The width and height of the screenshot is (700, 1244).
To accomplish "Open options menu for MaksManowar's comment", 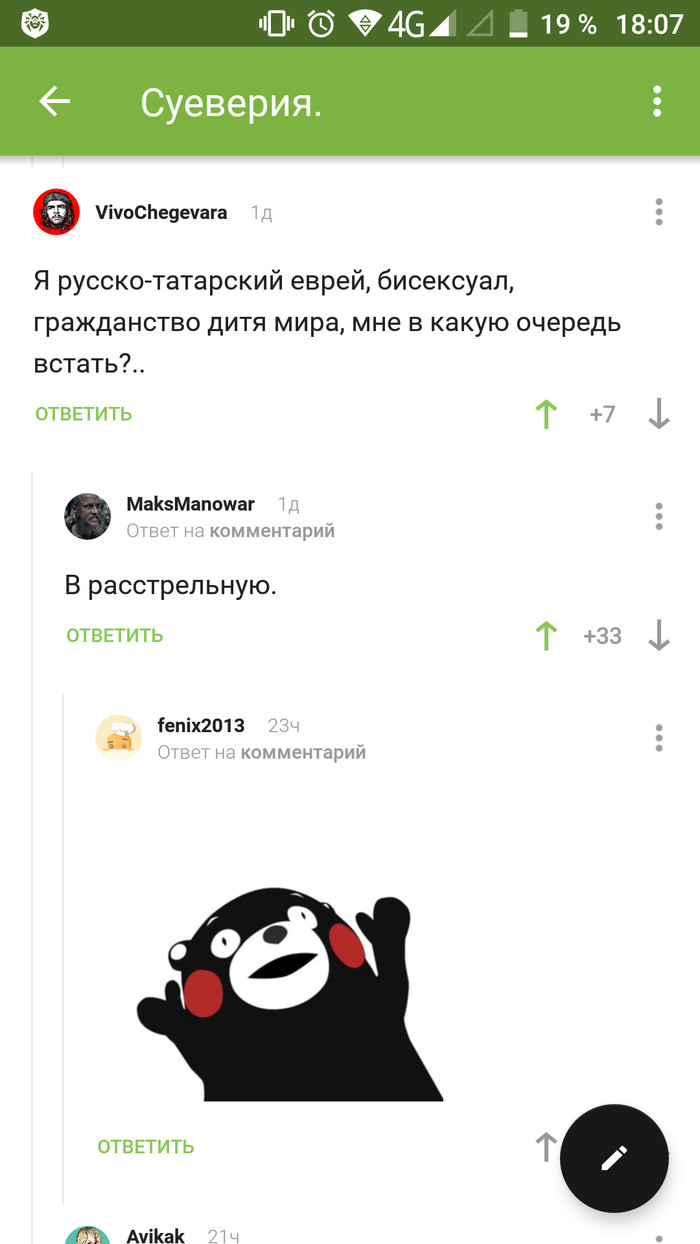I will (x=659, y=516).
